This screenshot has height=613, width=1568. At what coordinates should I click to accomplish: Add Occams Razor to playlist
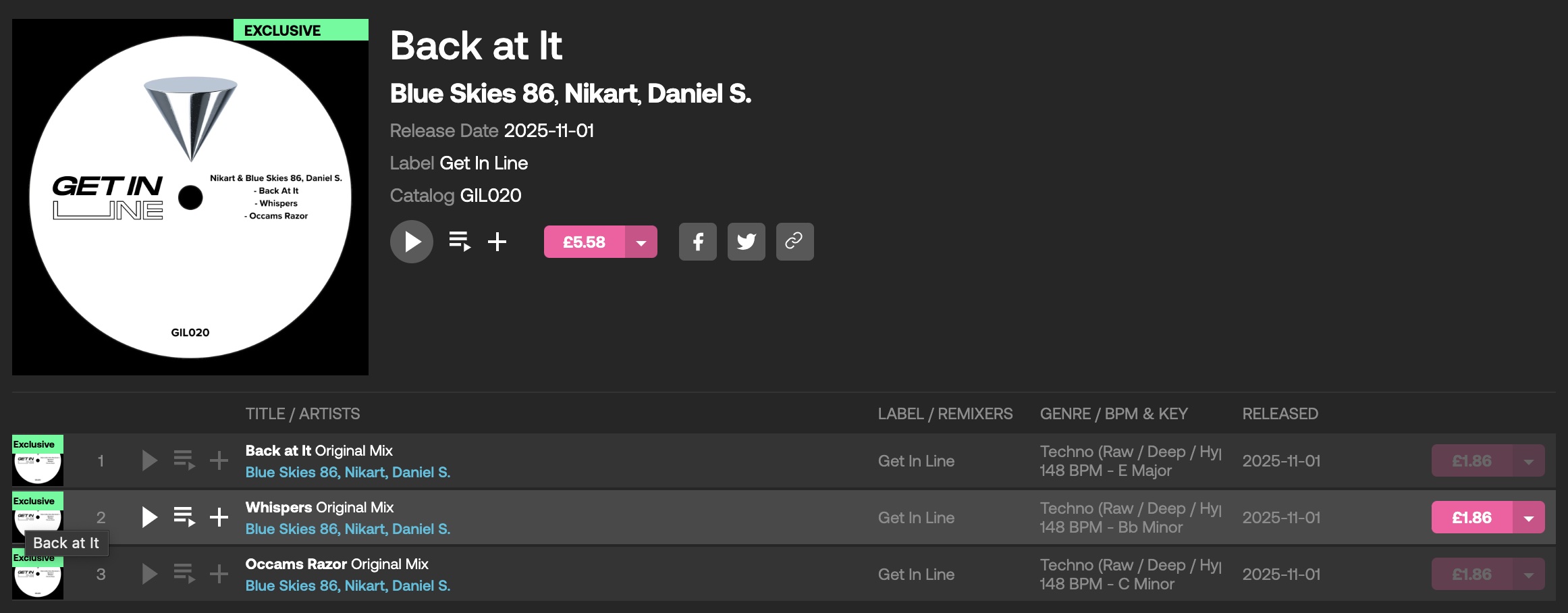(219, 574)
